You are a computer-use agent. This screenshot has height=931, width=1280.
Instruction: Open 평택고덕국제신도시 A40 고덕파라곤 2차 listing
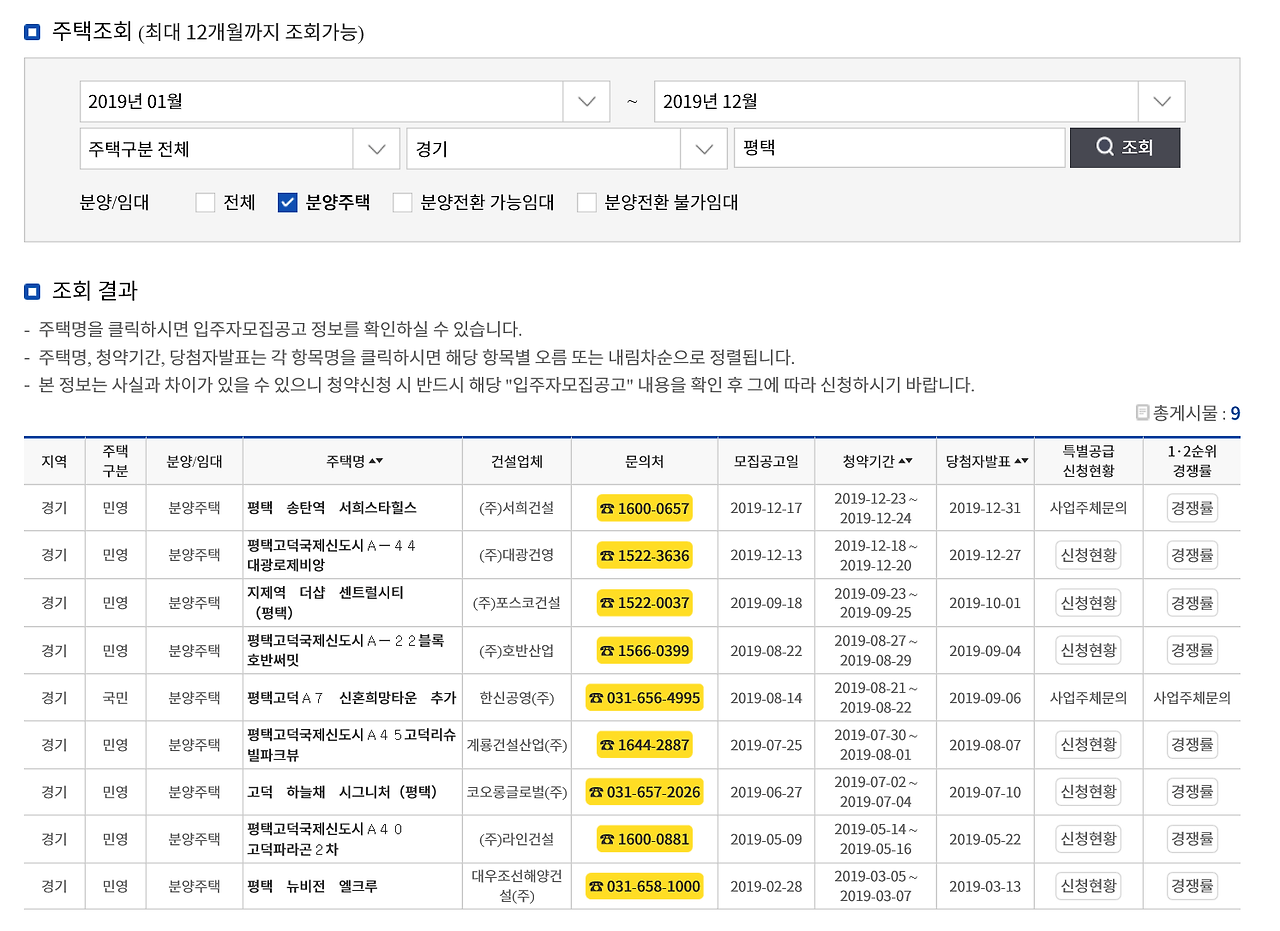(325, 840)
